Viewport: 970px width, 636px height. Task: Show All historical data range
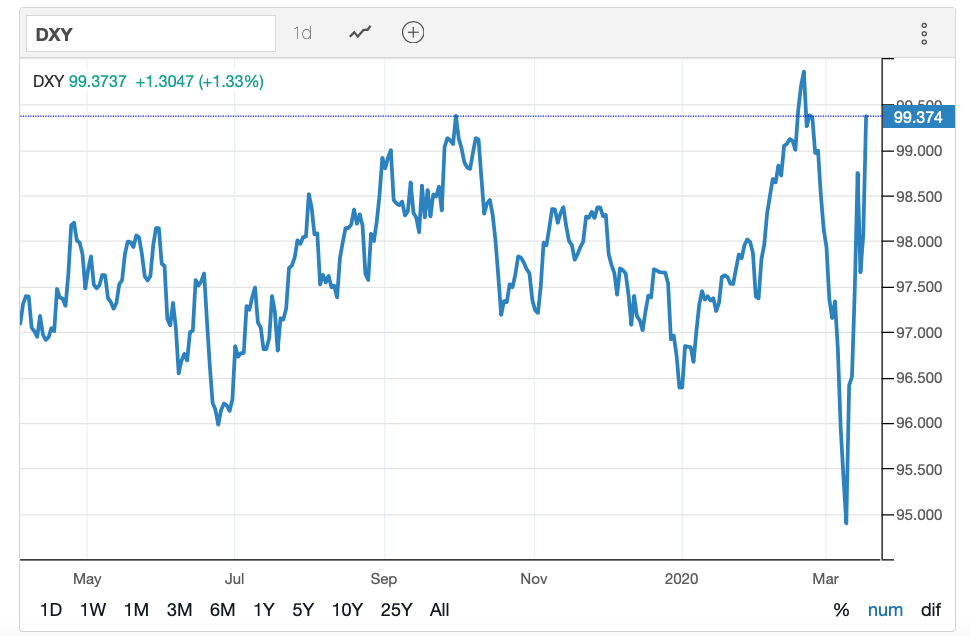(x=439, y=610)
